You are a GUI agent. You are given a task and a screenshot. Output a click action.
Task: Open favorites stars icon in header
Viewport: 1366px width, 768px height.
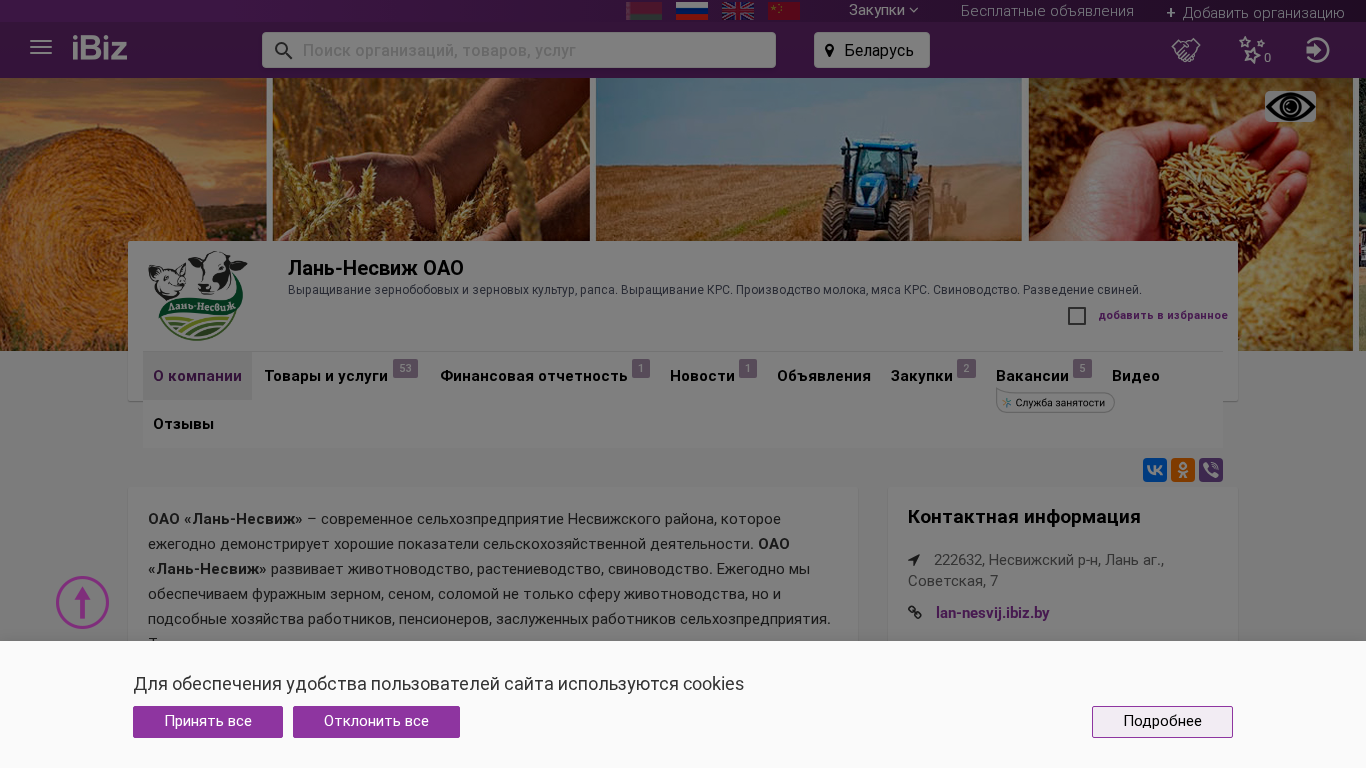tap(1252, 50)
